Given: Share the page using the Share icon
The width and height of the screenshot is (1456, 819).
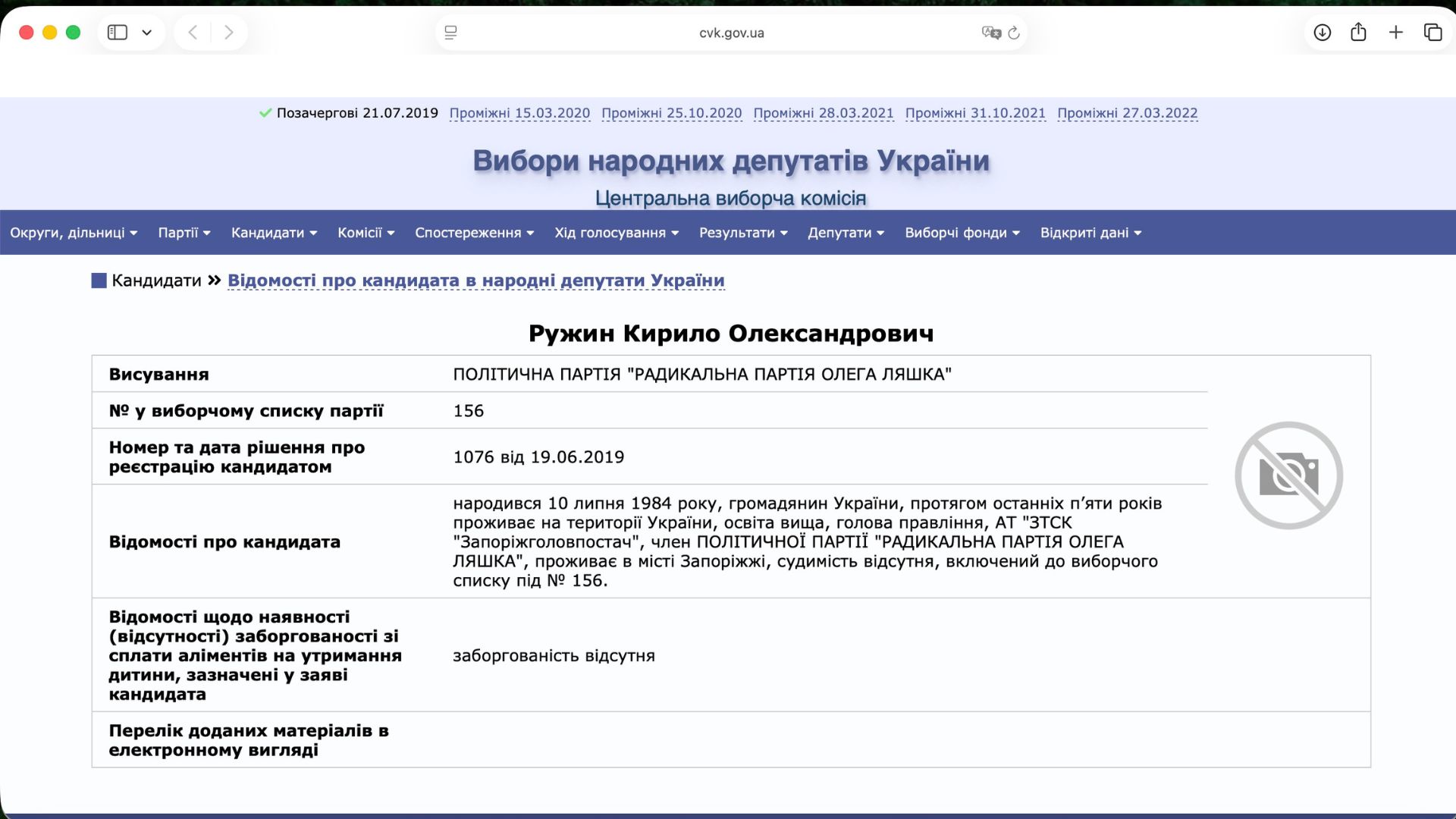Looking at the screenshot, I should coord(1359,33).
